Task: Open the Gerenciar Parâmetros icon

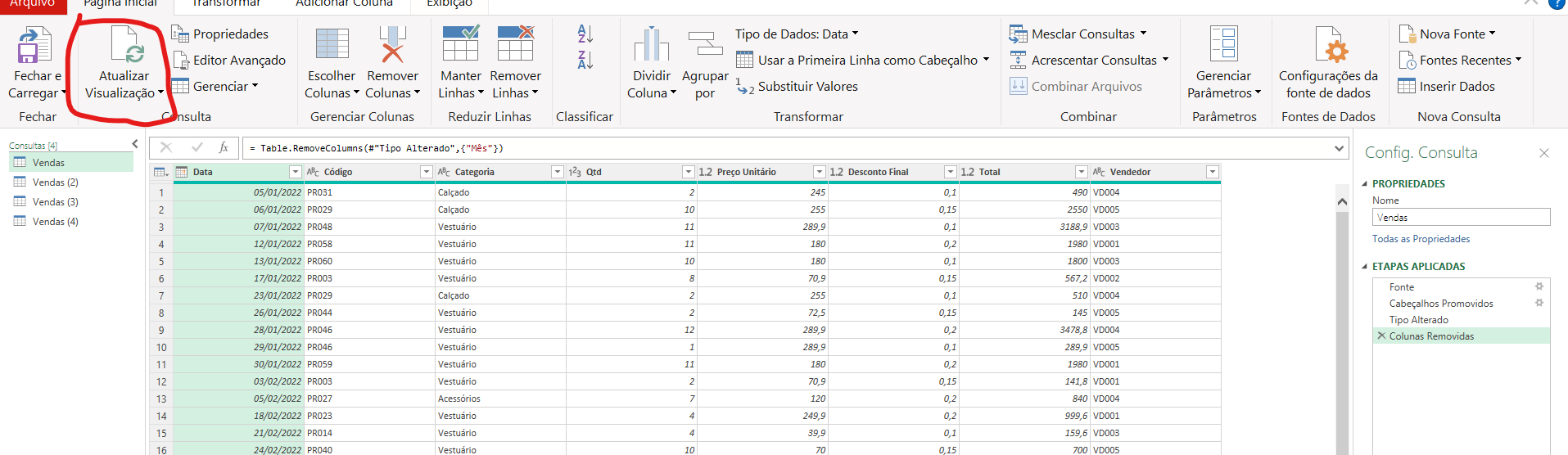Action: coord(1223,45)
